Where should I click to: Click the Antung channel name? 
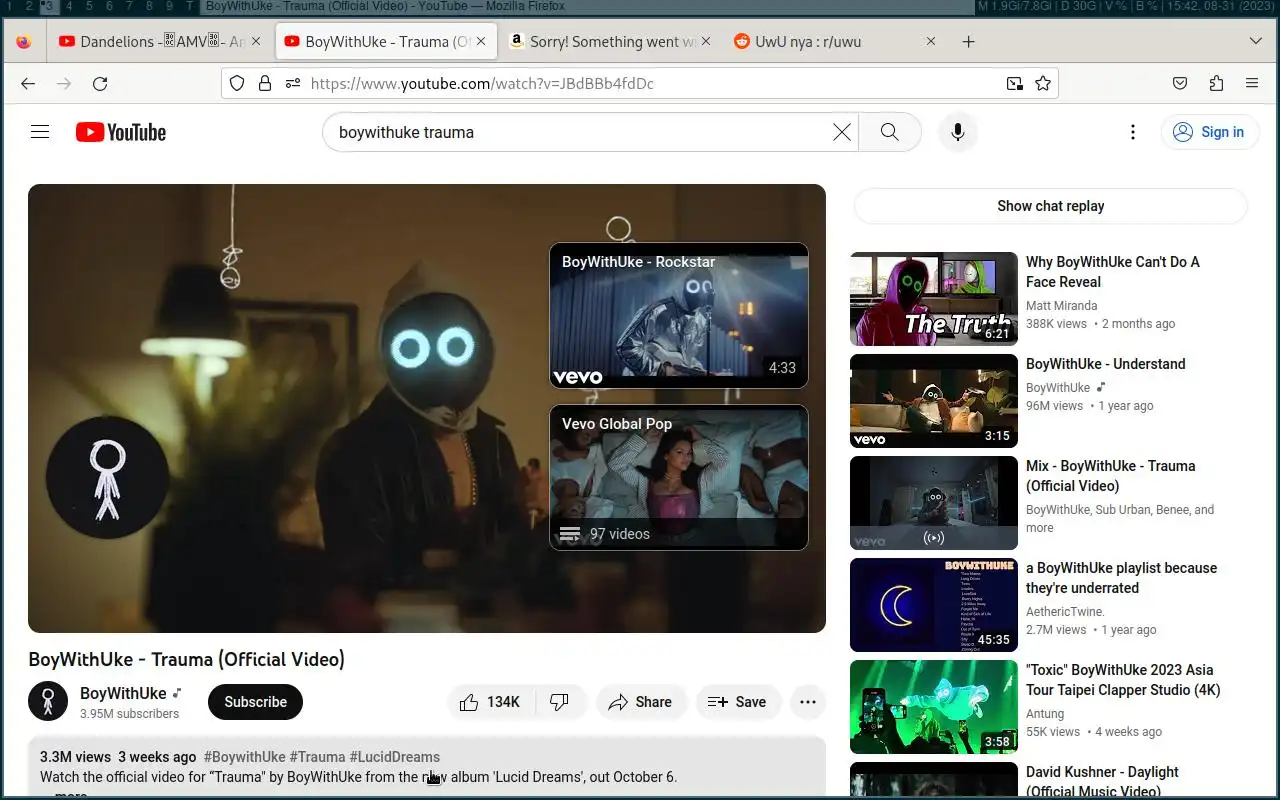(1045, 714)
